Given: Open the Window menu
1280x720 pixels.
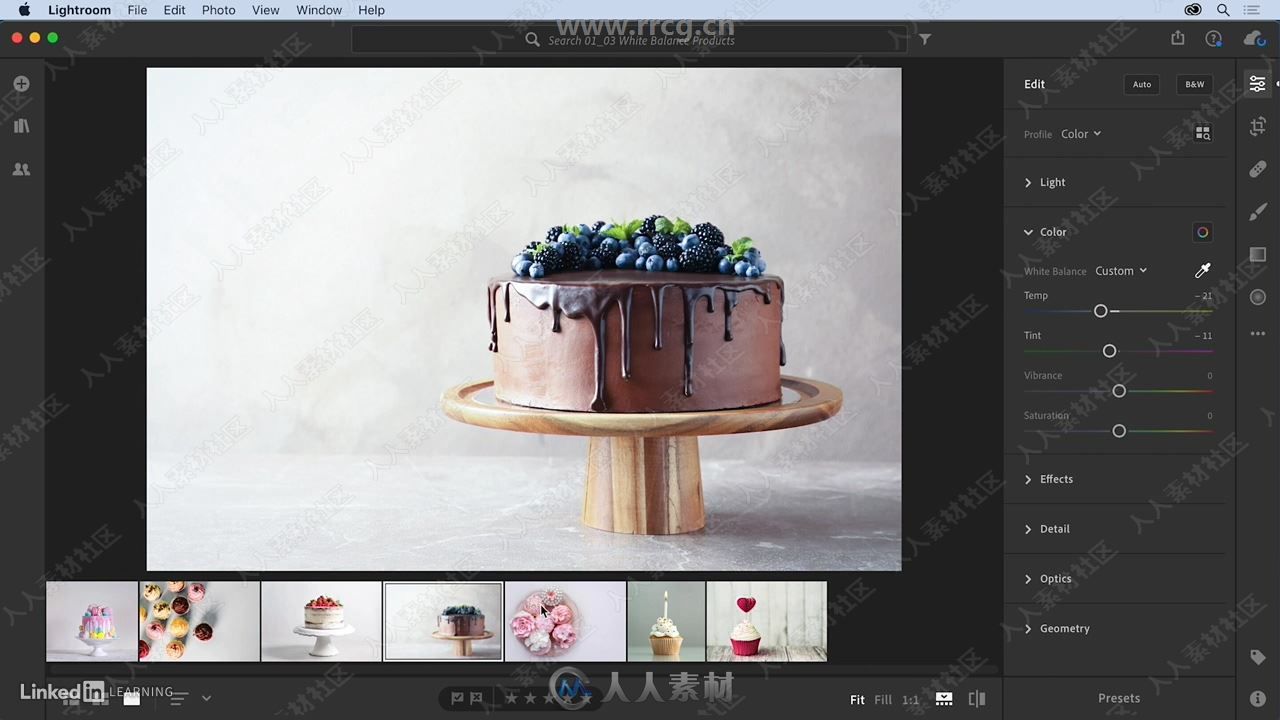Looking at the screenshot, I should (319, 10).
